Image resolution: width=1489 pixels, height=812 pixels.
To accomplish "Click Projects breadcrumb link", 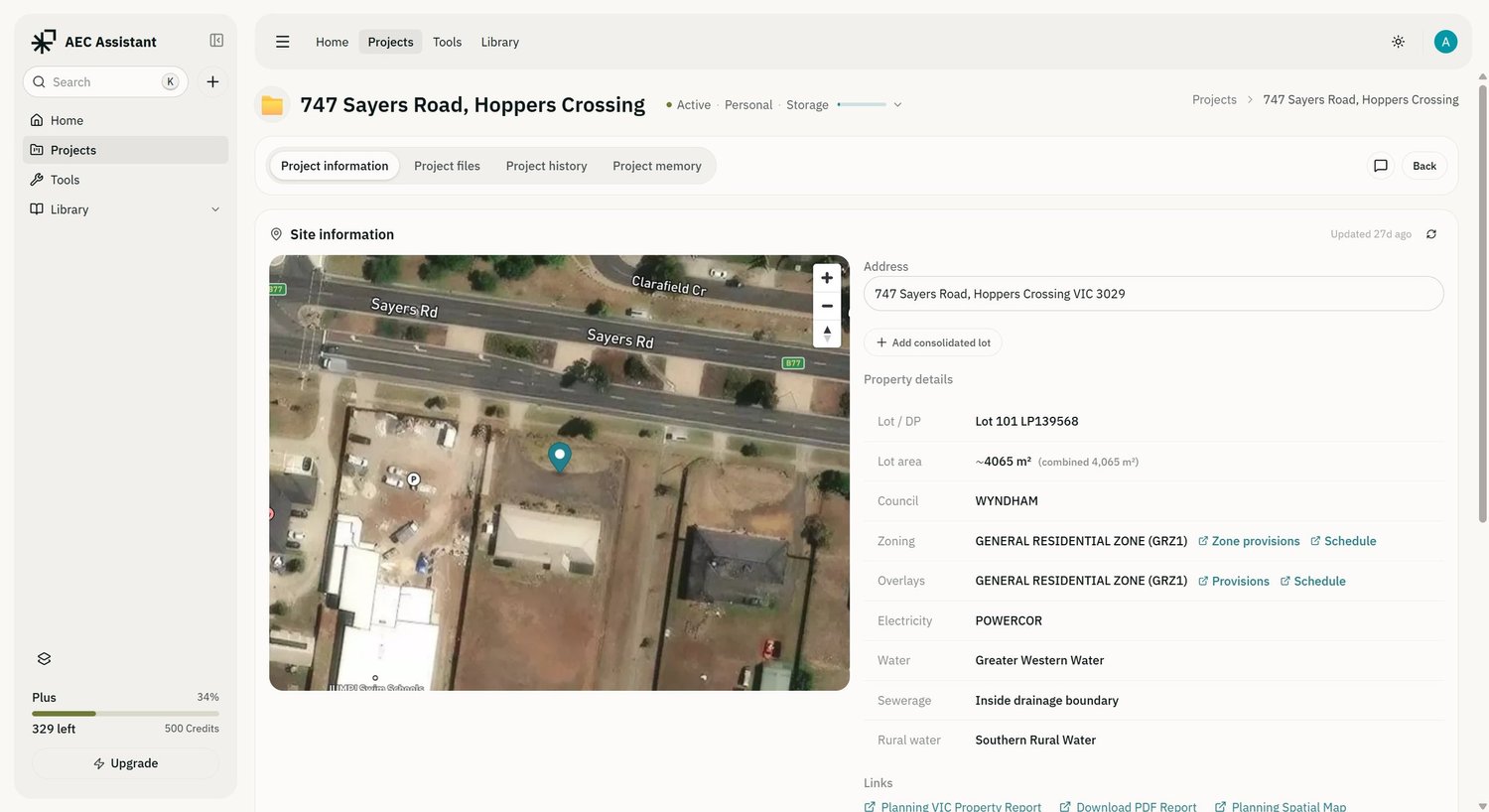I will tap(1214, 99).
